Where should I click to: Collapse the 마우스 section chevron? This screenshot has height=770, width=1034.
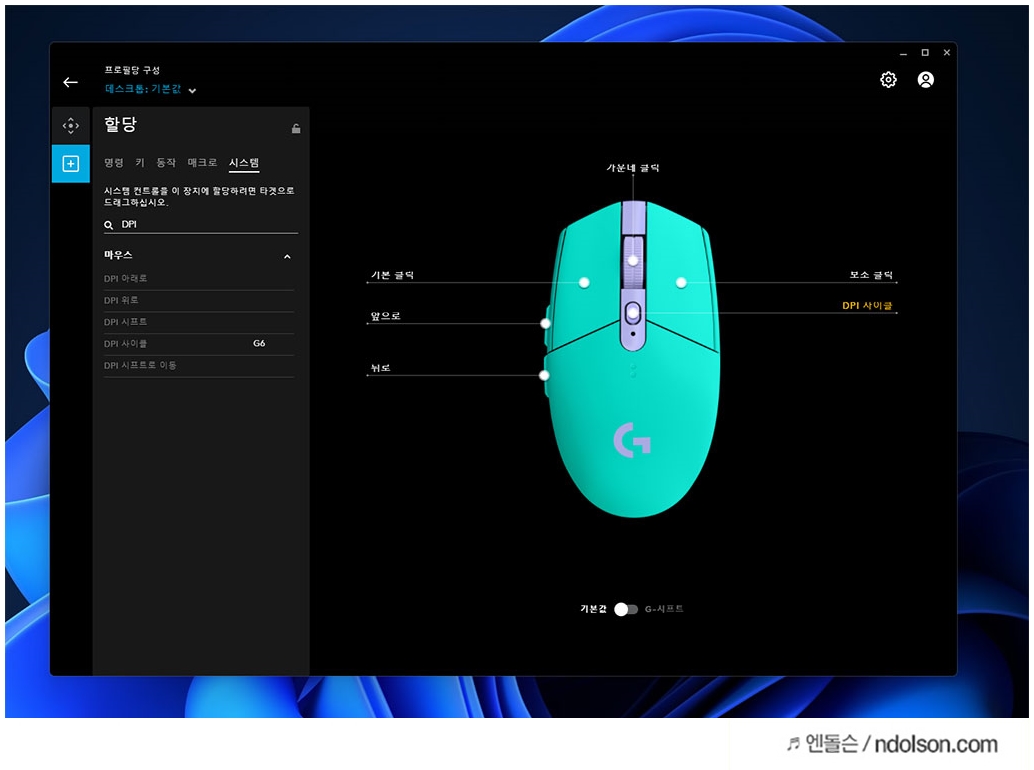287,256
